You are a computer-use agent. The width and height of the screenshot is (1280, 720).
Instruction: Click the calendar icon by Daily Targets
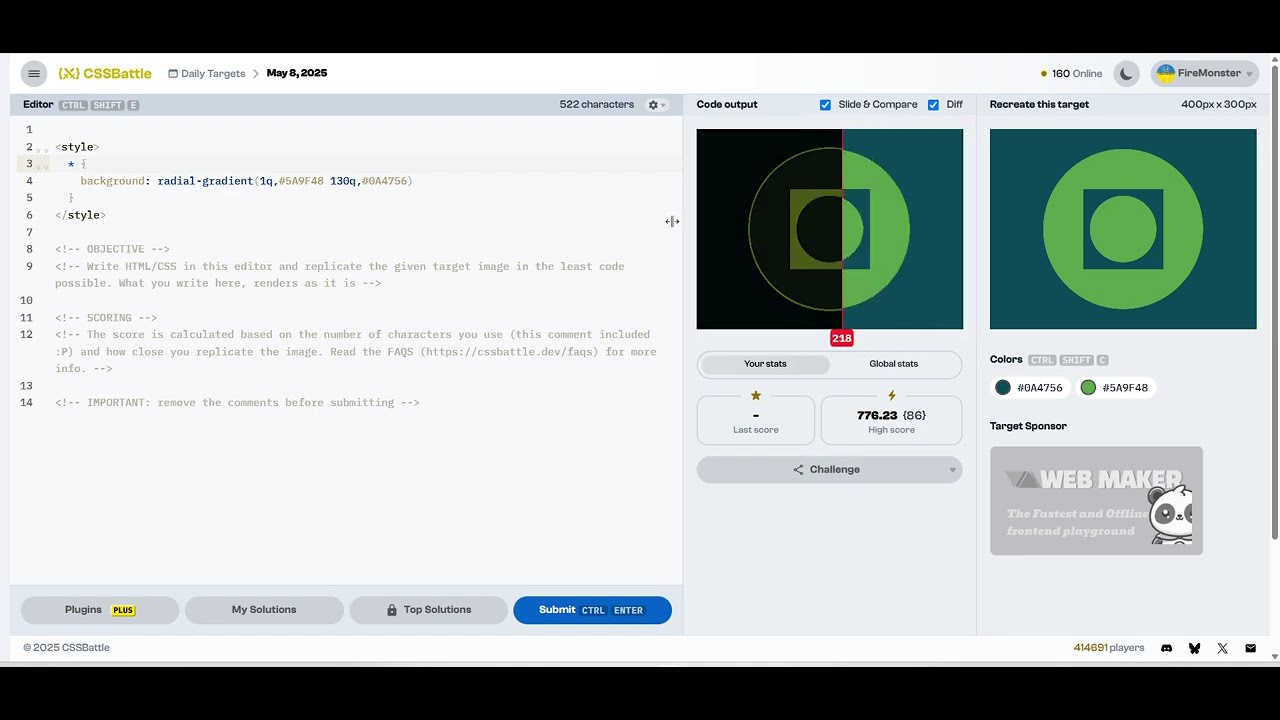[x=173, y=74]
